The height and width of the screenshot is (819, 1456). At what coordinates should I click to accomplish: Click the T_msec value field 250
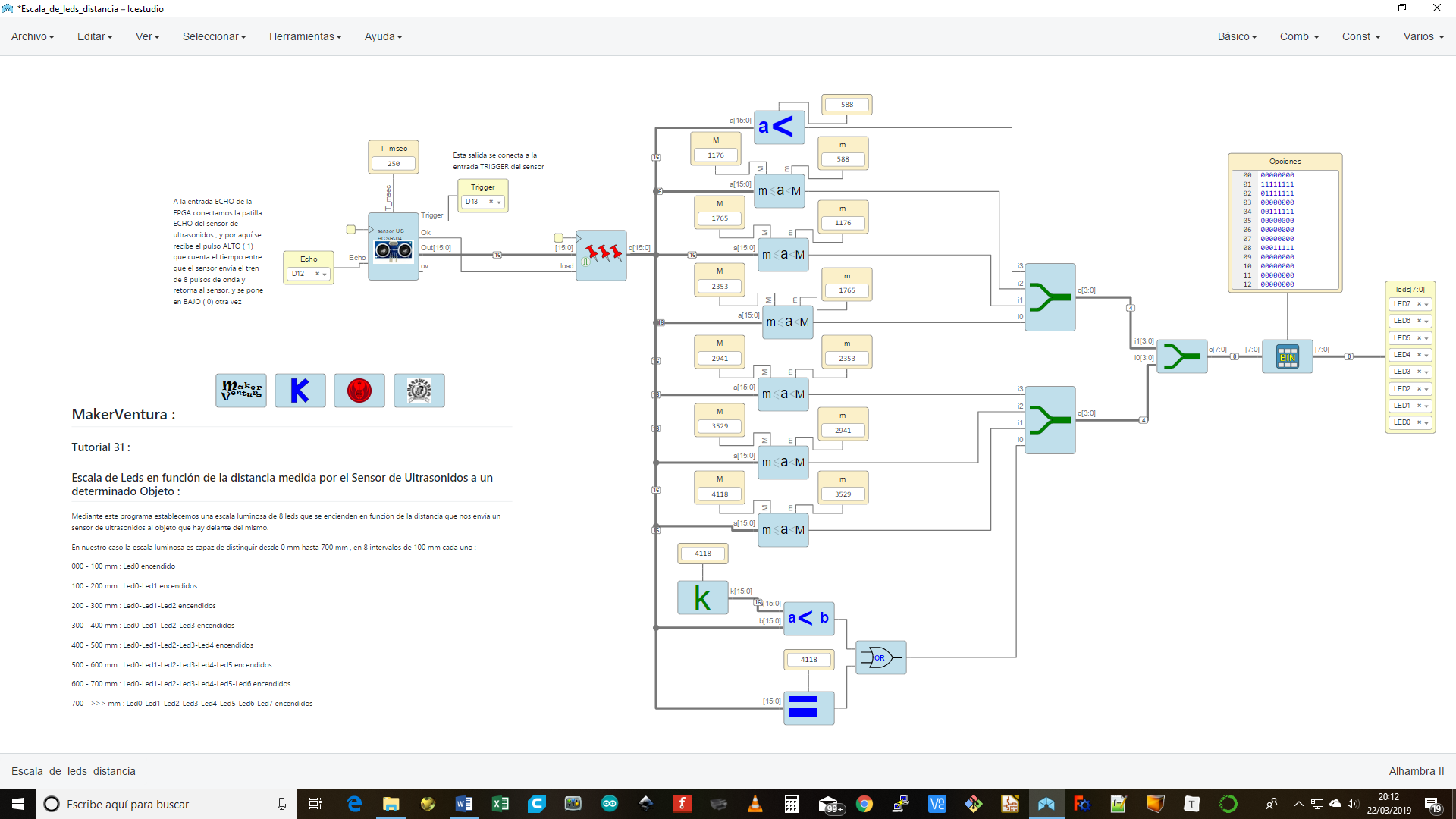[x=394, y=164]
